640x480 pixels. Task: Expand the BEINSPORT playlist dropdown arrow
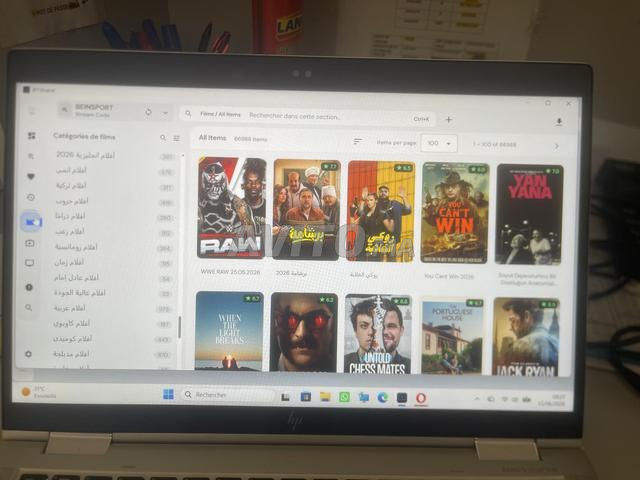pos(165,113)
